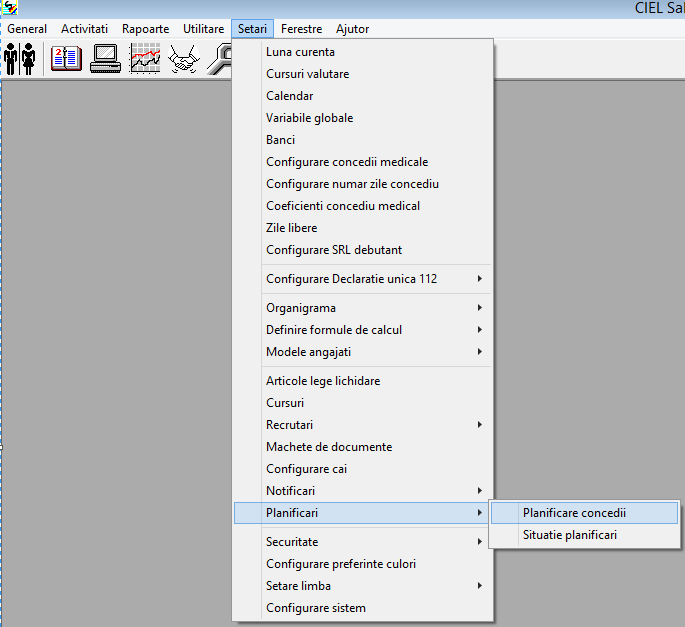Expand the Notificari submenu
The image size is (685, 627).
[363, 491]
